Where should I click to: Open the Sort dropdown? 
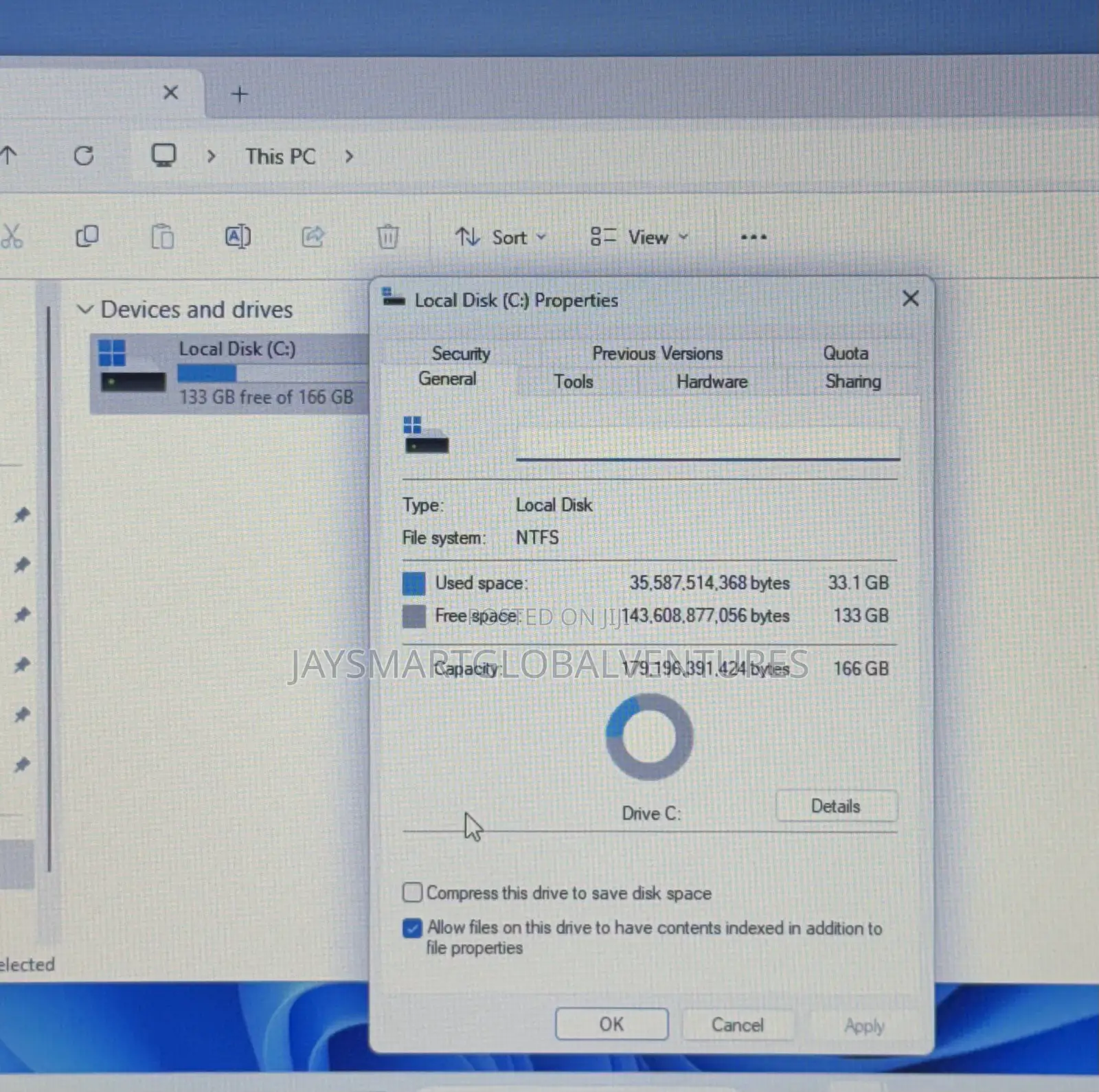pyautogui.click(x=501, y=238)
